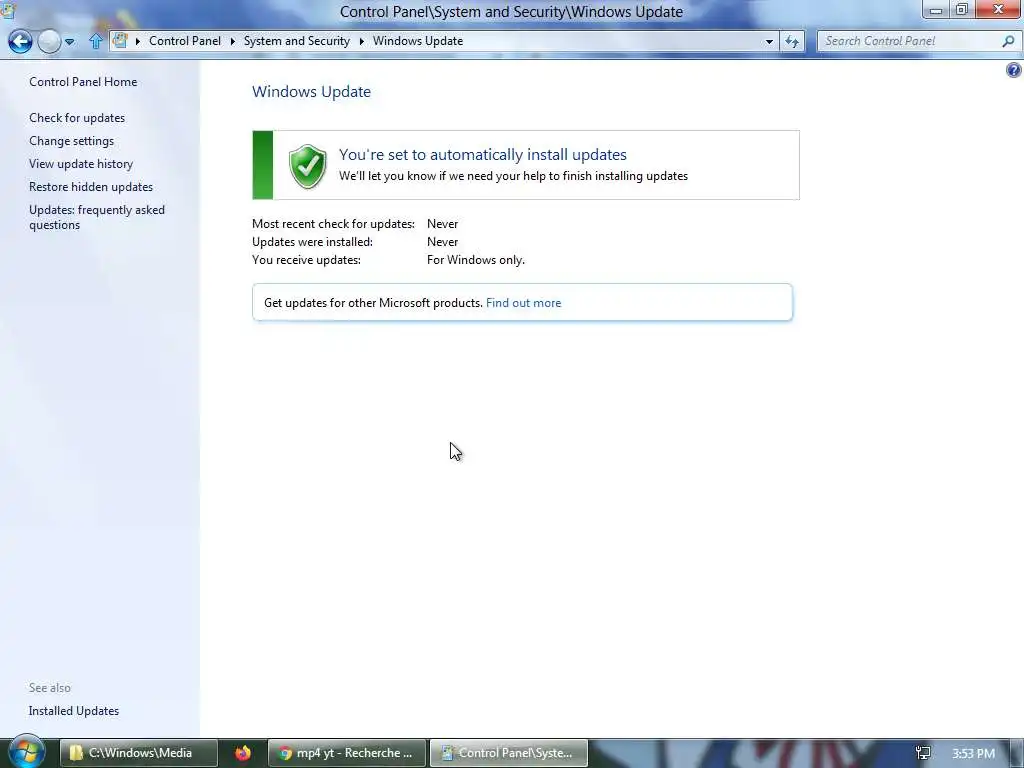The height and width of the screenshot is (768, 1024).
Task: Open Updates: frequently asked questions
Action: [x=97, y=217]
